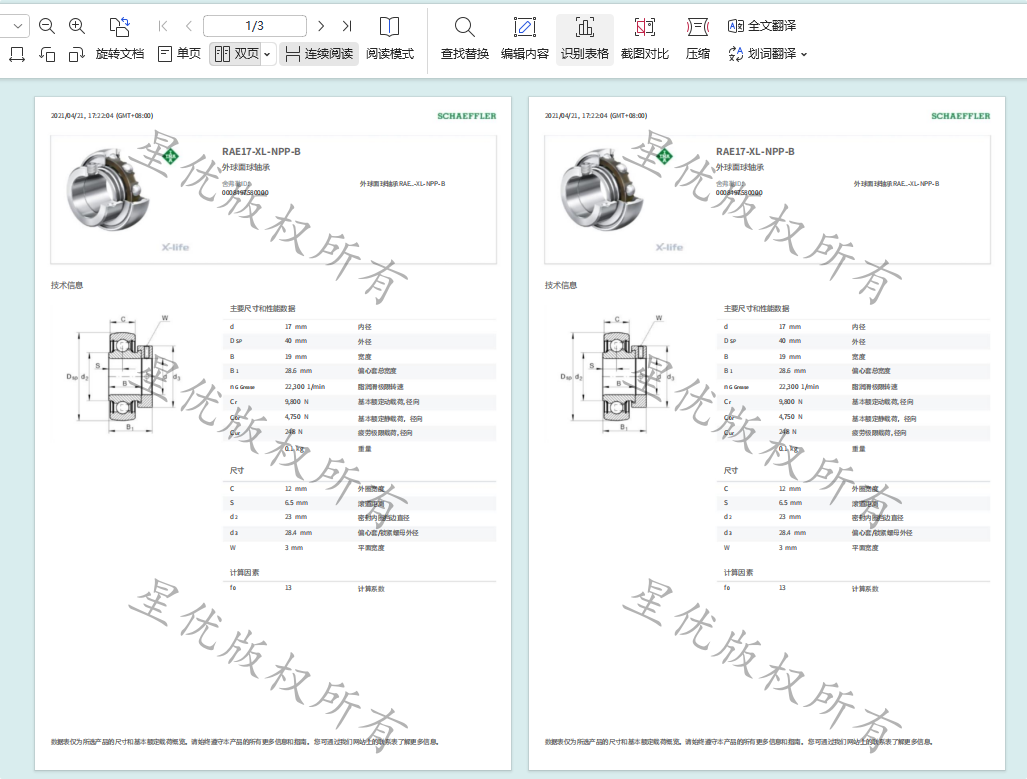This screenshot has height=779, width=1027.
Task: Click the 1/3 page number field
Action: coord(255,26)
